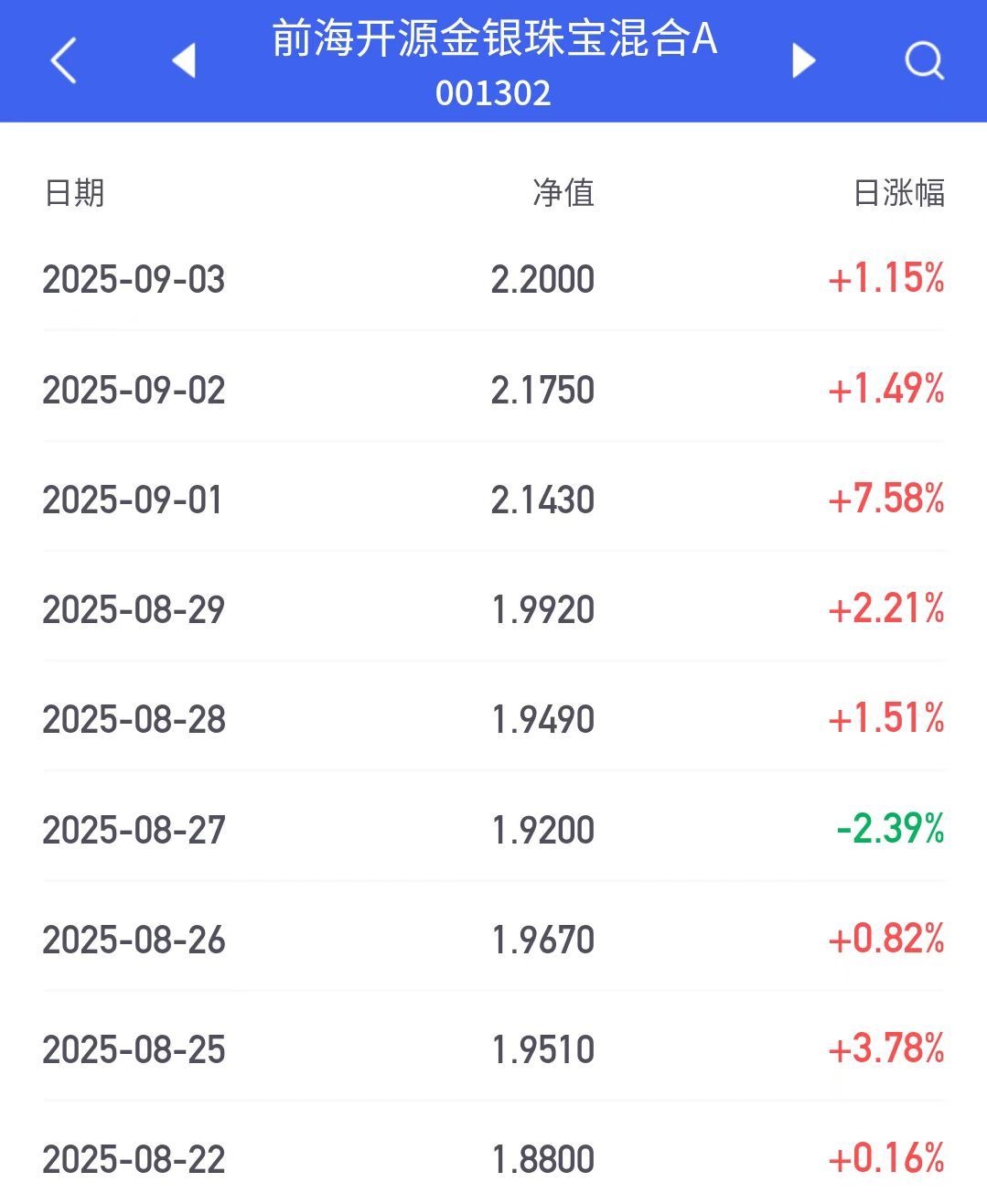The image size is (987, 1204).
Task: Select net value 2.1750 entry
Action: (542, 390)
